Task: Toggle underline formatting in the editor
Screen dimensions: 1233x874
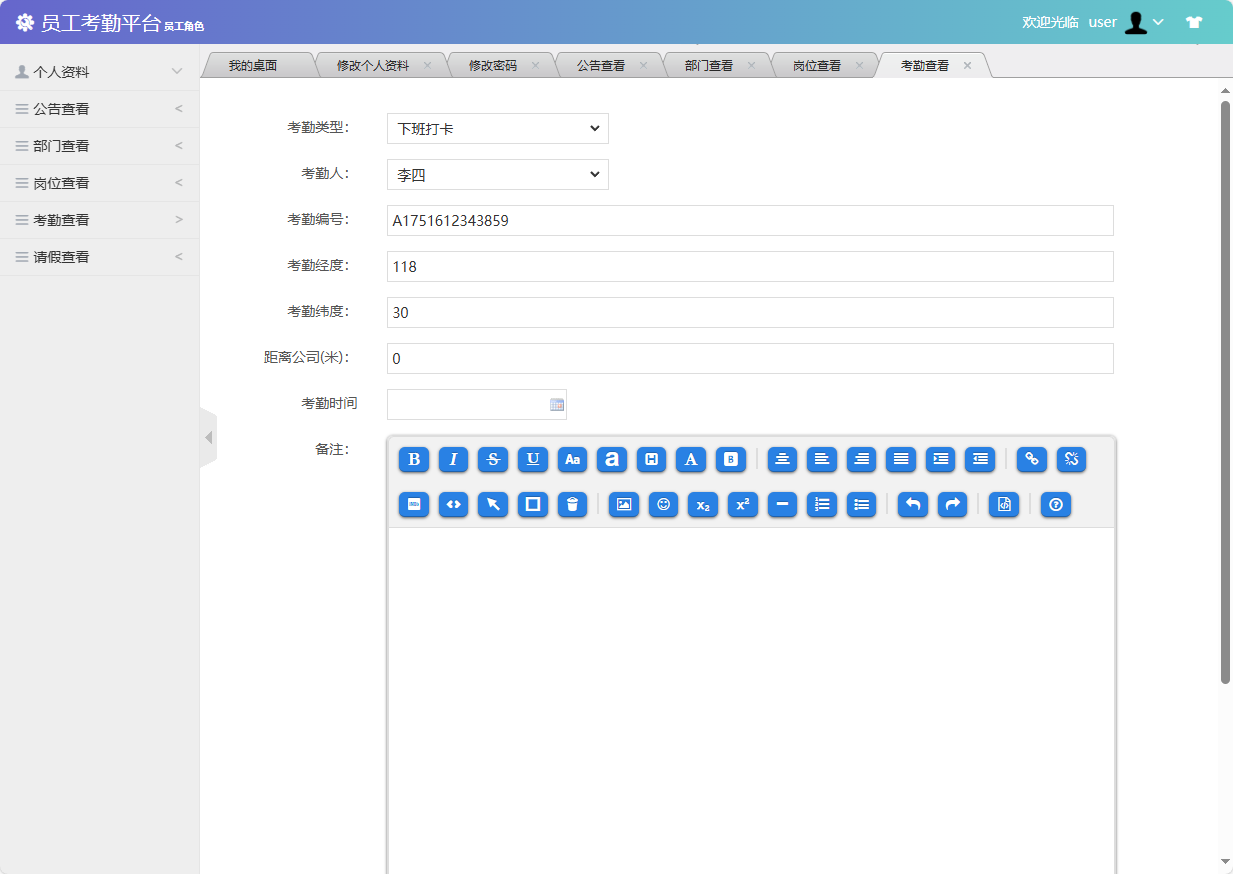Action: coord(533,460)
